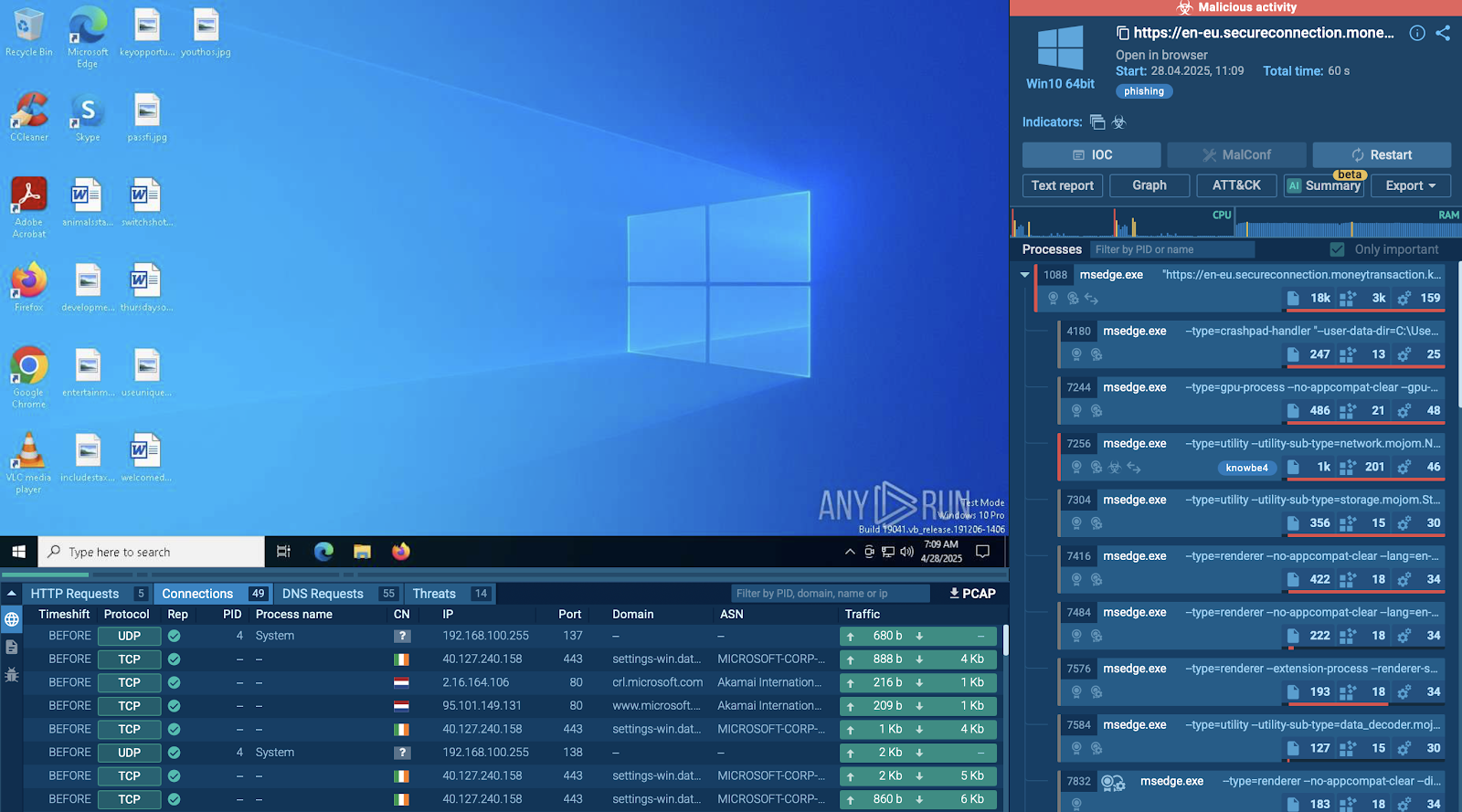This screenshot has height=812, width=1462.
Task: Click the IOC button
Action: coord(1092,154)
